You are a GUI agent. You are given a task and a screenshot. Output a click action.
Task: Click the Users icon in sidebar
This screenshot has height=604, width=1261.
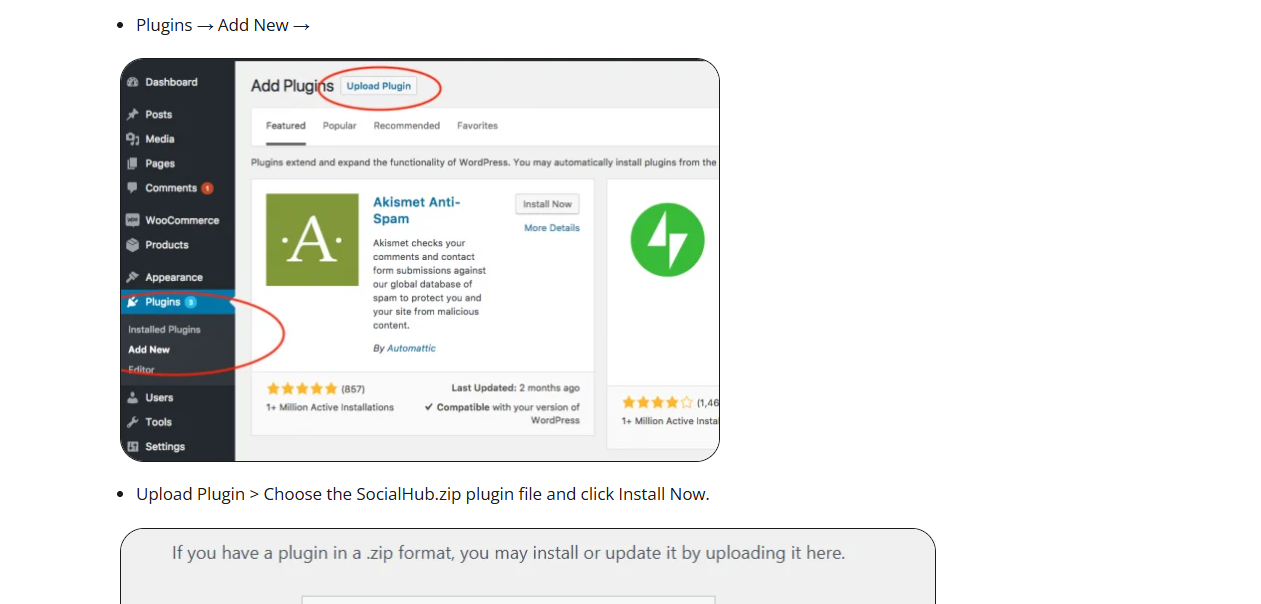coord(133,397)
